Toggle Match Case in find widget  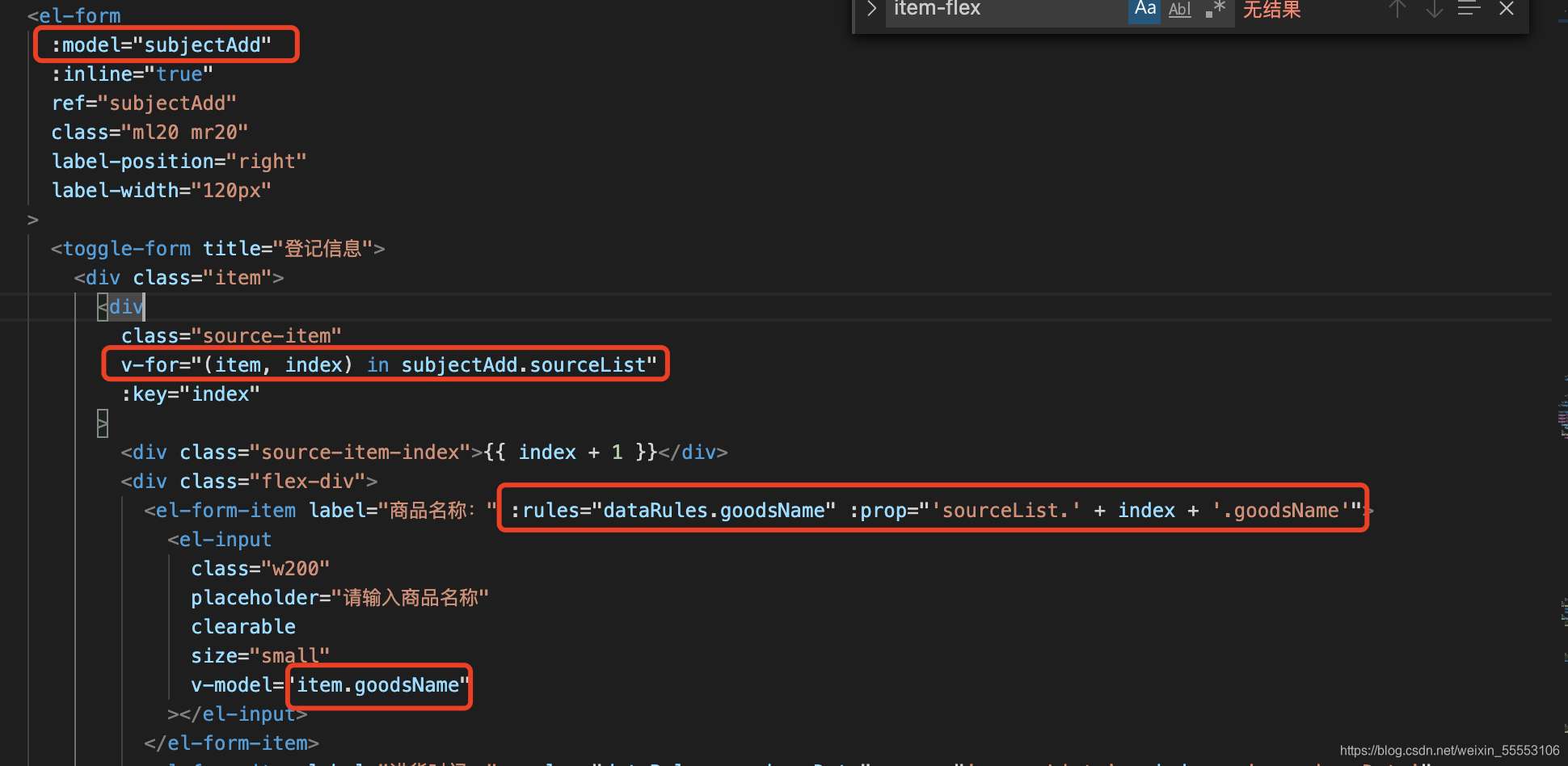(x=1144, y=10)
